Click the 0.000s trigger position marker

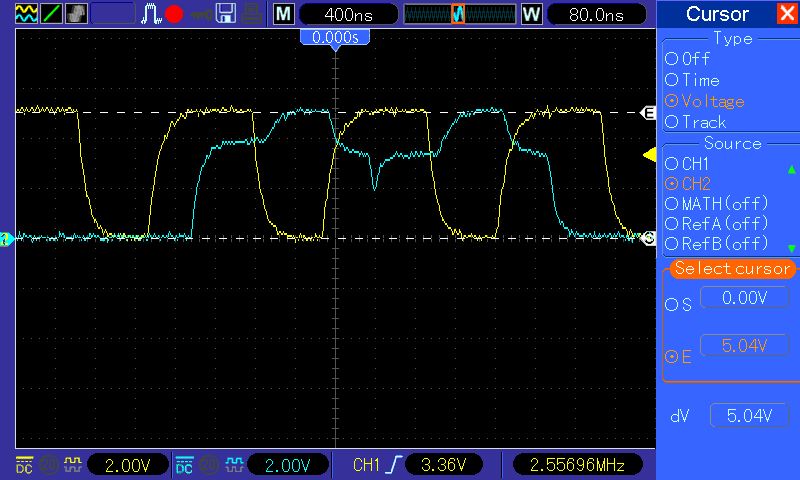point(335,36)
